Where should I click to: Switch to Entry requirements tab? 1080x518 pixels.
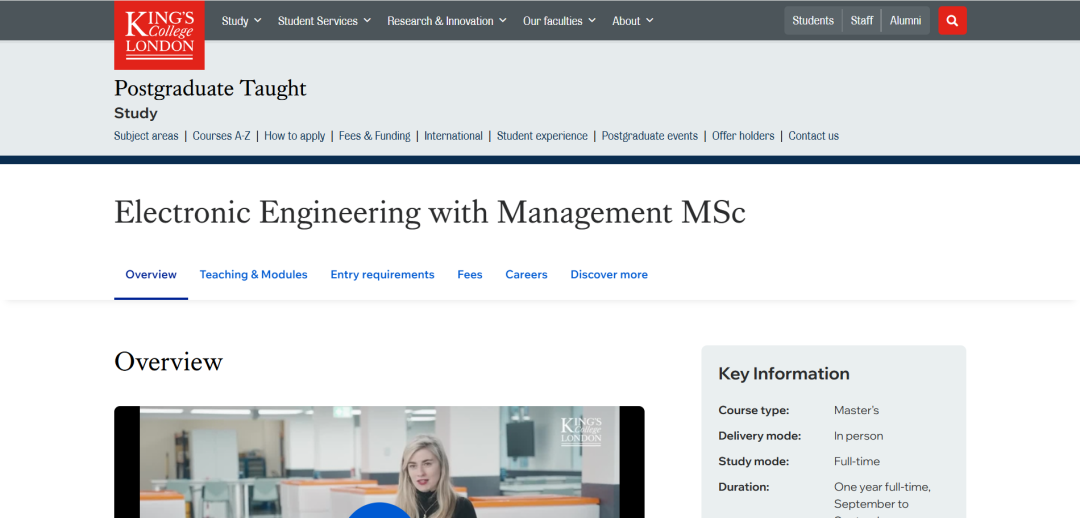point(382,274)
